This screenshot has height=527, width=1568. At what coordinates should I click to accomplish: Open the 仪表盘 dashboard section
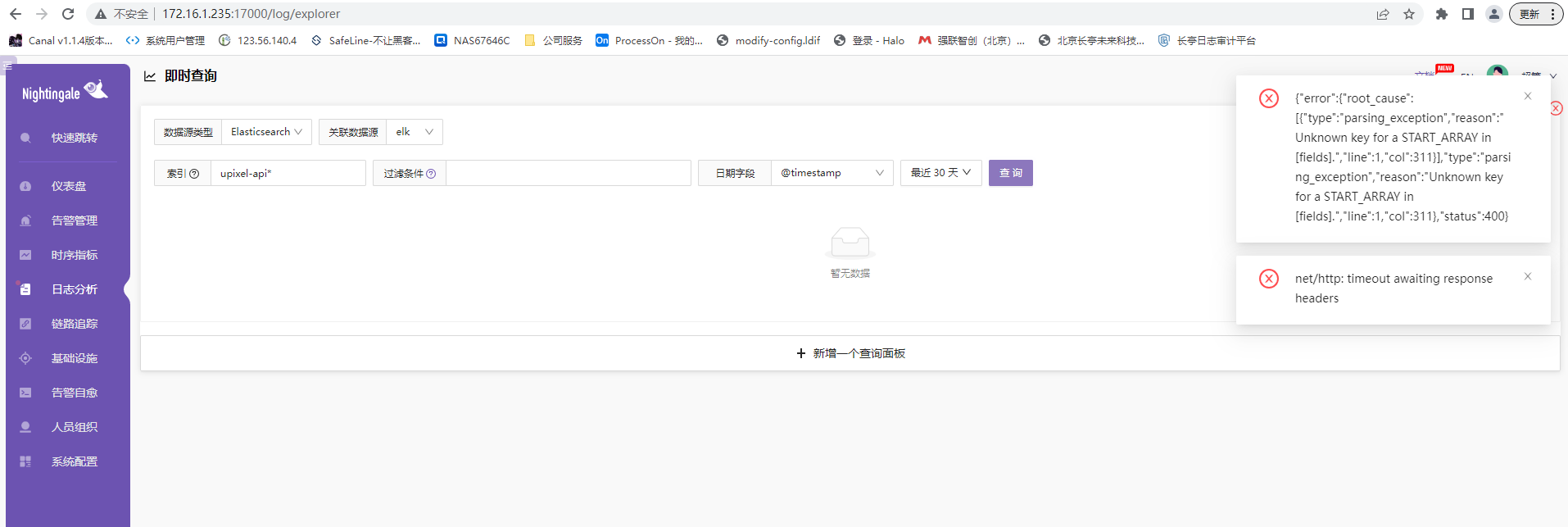click(x=68, y=186)
